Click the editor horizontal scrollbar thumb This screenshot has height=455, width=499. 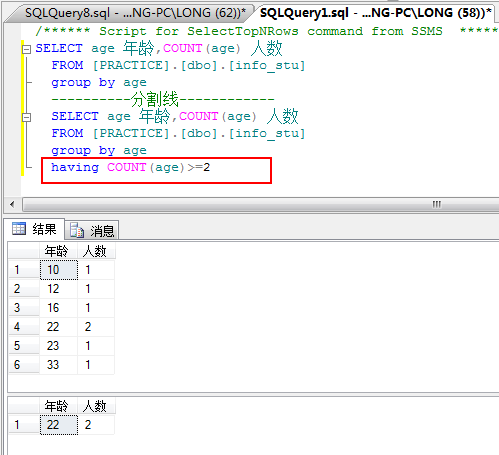(x=261, y=204)
